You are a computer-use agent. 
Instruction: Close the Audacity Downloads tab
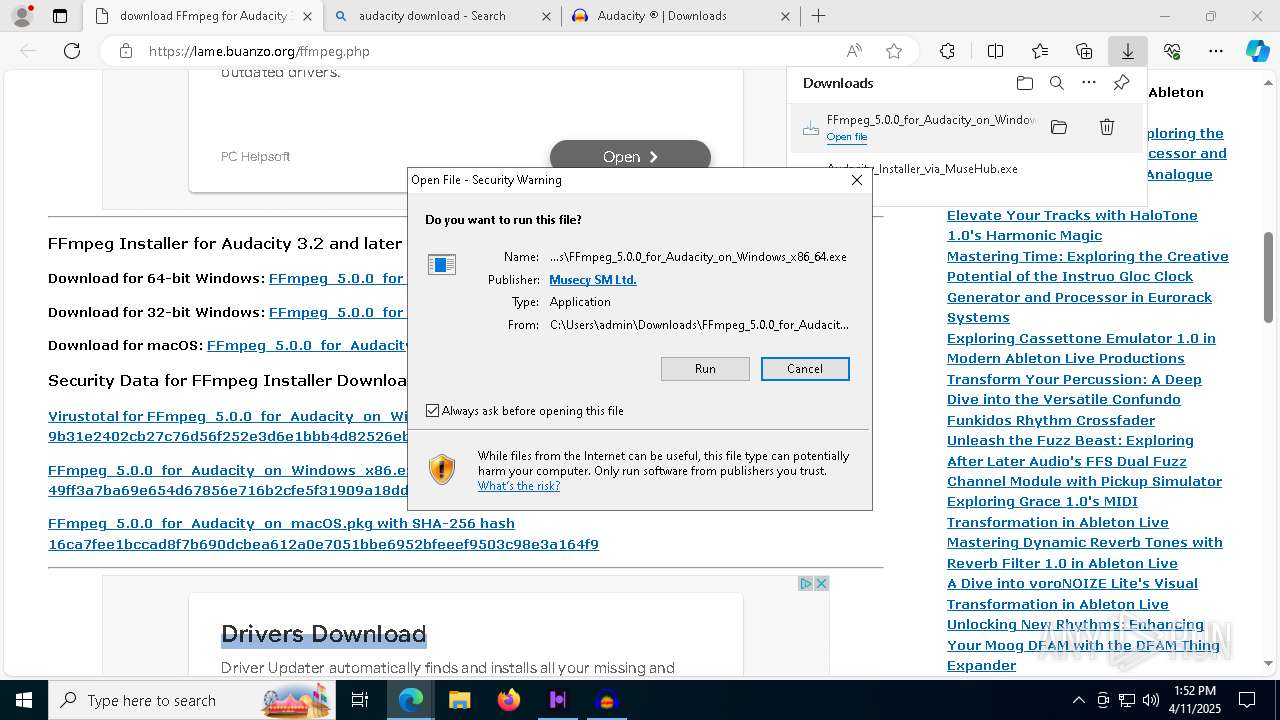click(785, 16)
